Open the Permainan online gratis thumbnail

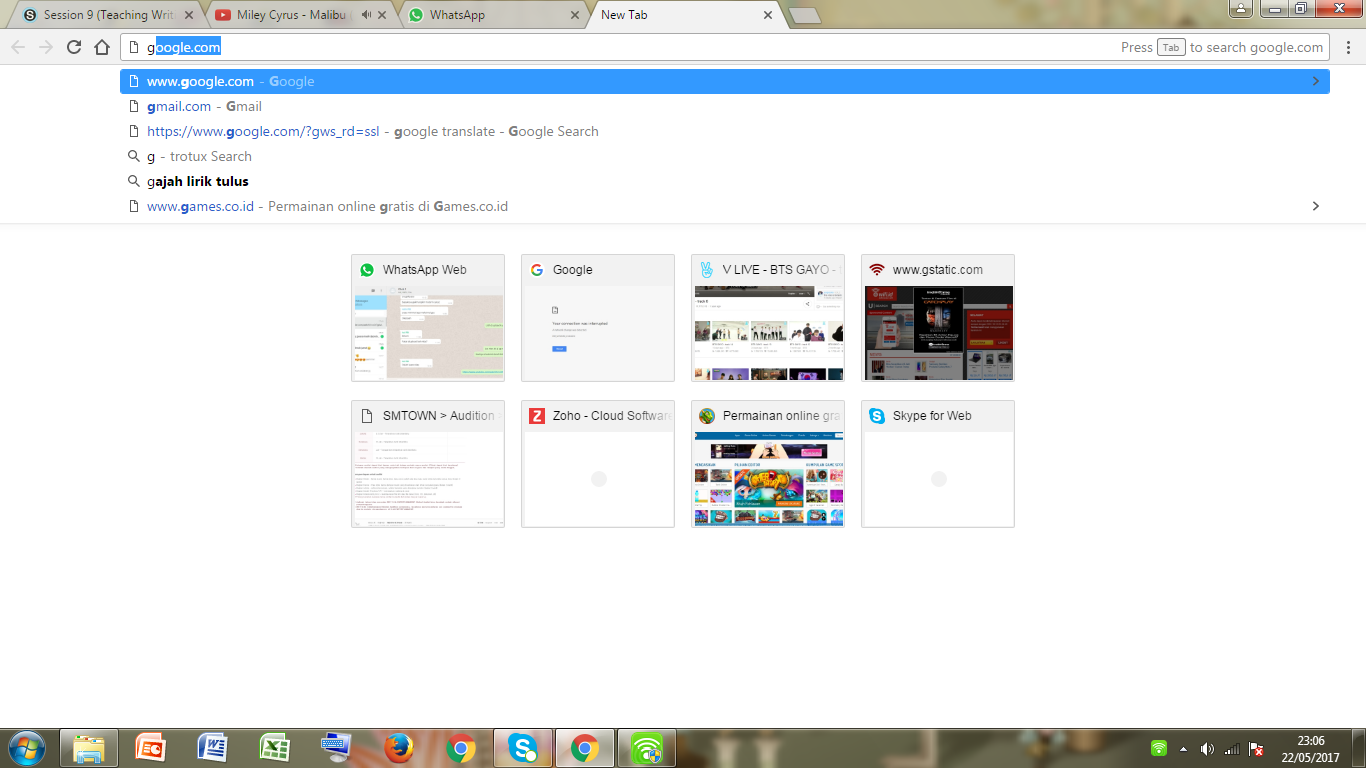(768, 464)
